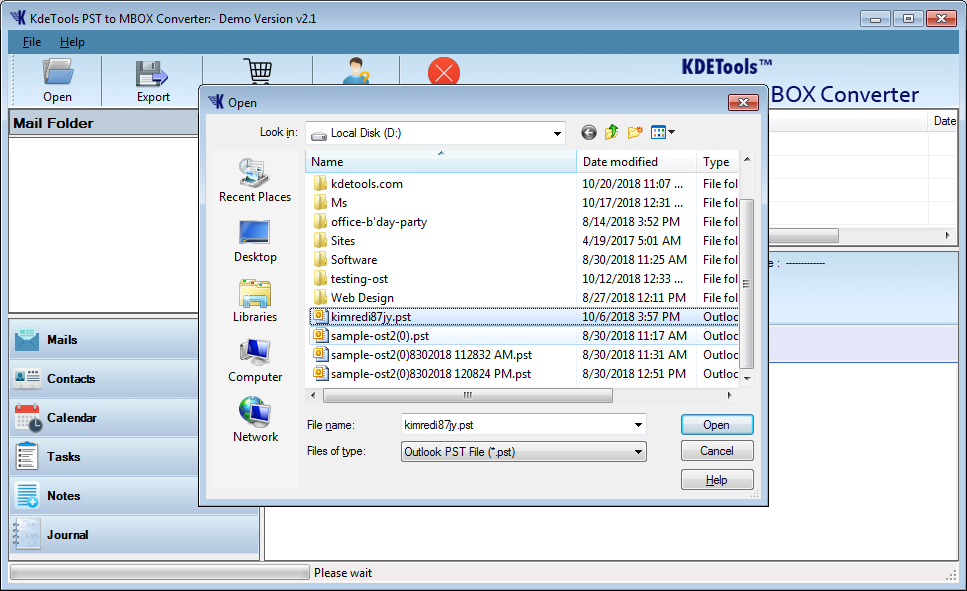Expand the Look in drive dropdown

556,133
